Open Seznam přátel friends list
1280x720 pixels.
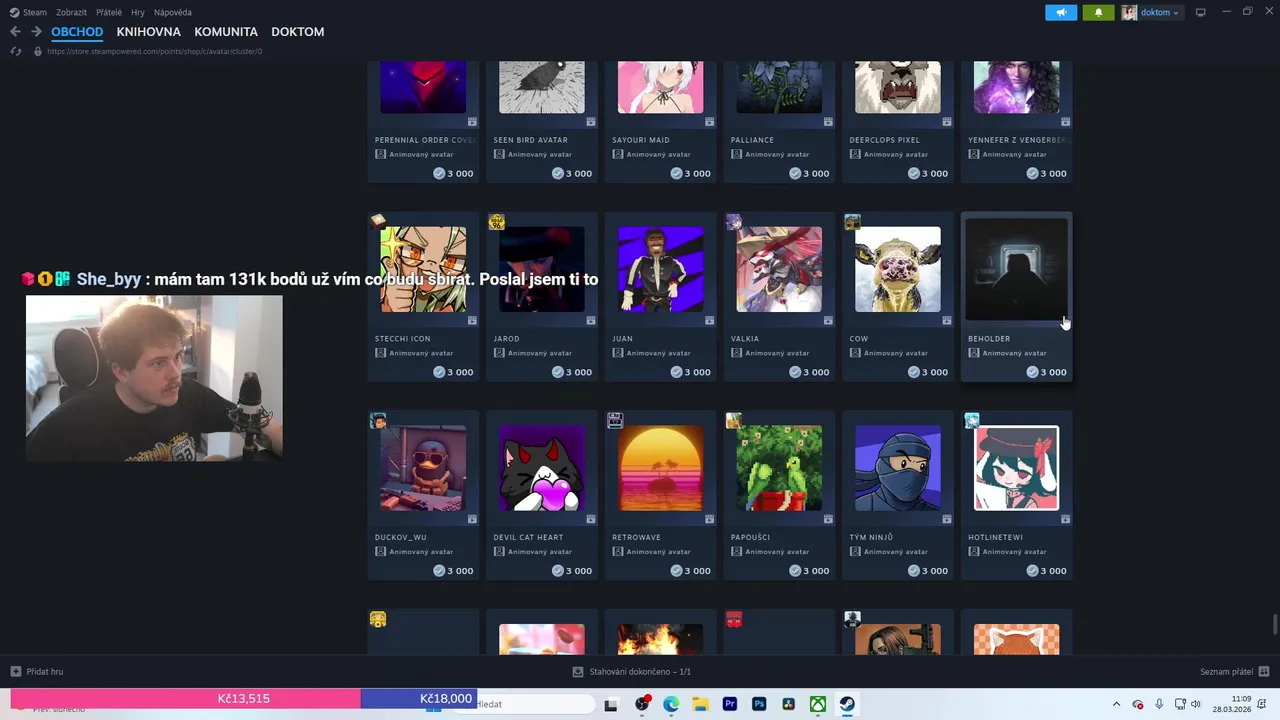[1227, 672]
